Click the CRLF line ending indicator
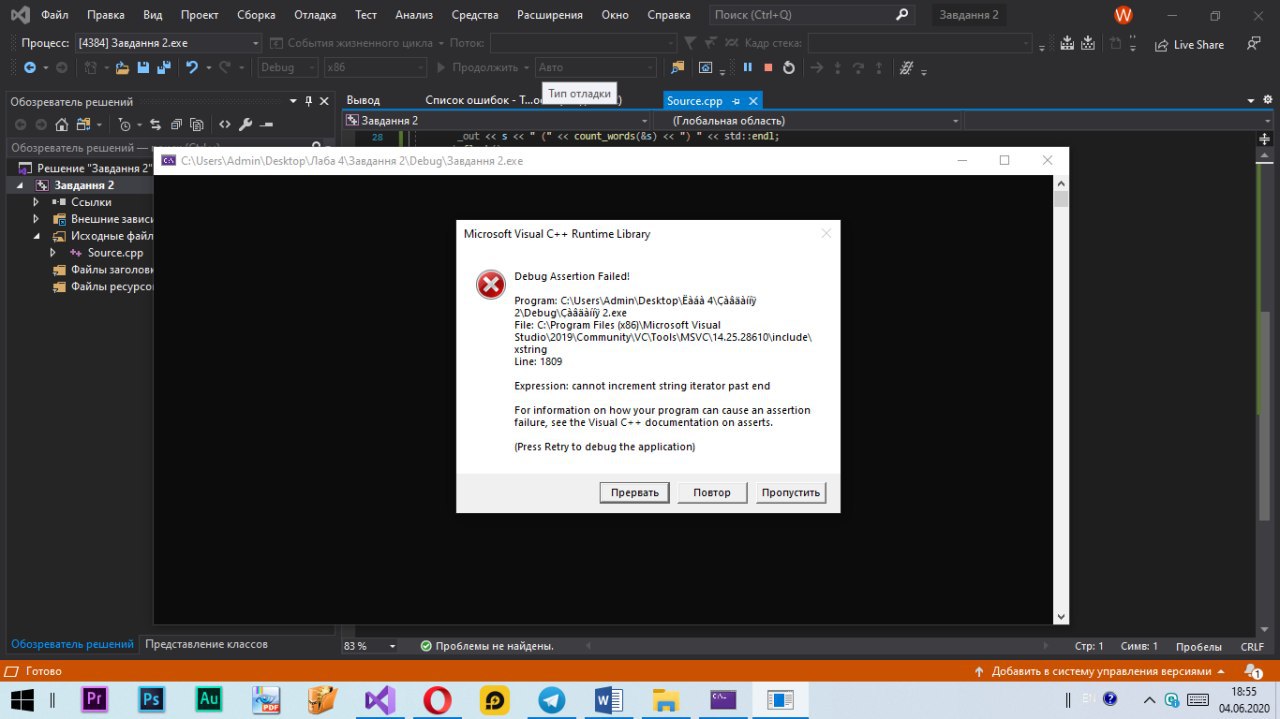This screenshot has height=719, width=1280. 1252,647
